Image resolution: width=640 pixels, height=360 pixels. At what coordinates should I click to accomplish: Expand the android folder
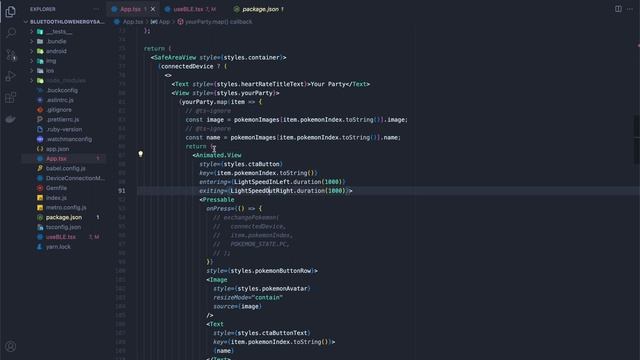click(56, 51)
